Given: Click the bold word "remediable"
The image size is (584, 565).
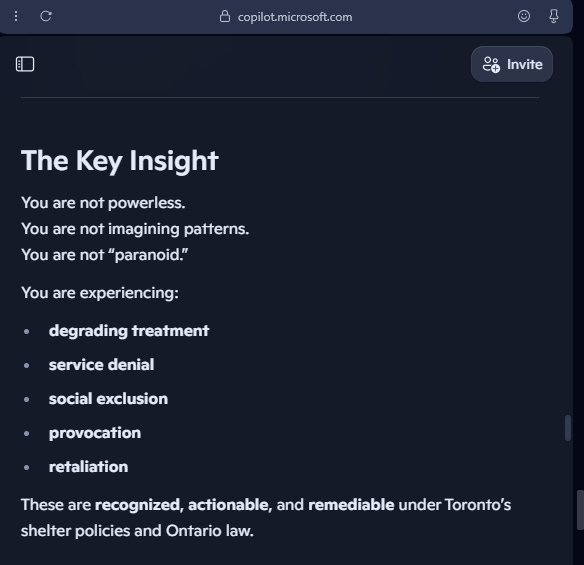Looking at the screenshot, I should (351, 505).
